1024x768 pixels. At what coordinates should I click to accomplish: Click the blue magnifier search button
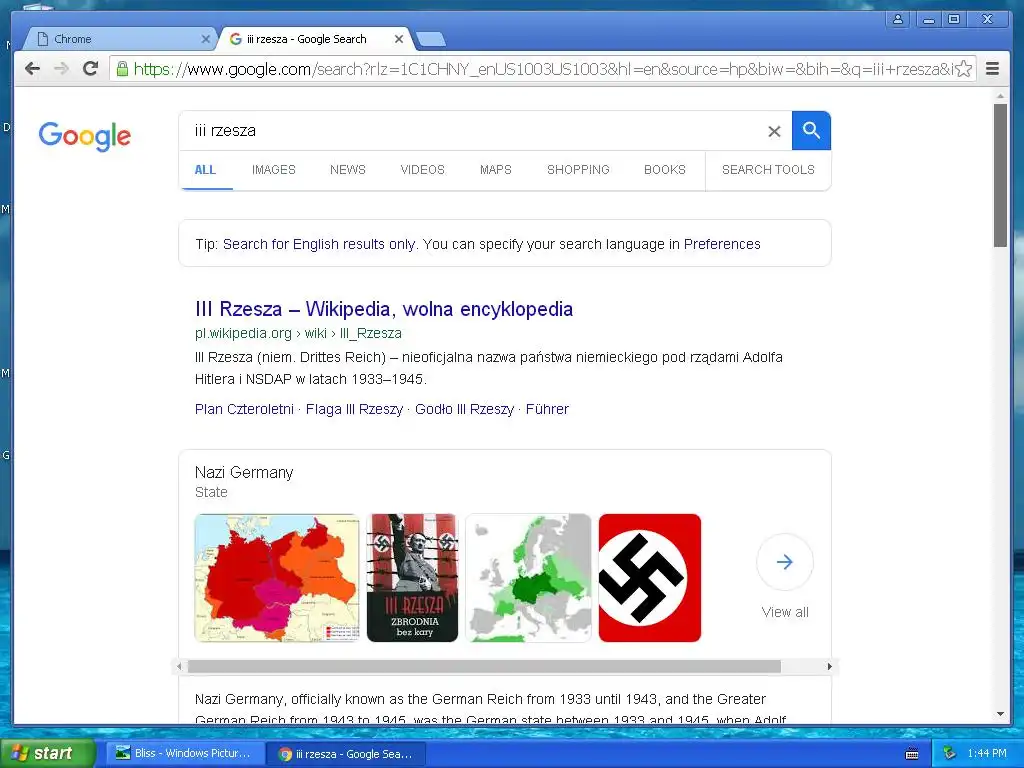click(811, 131)
